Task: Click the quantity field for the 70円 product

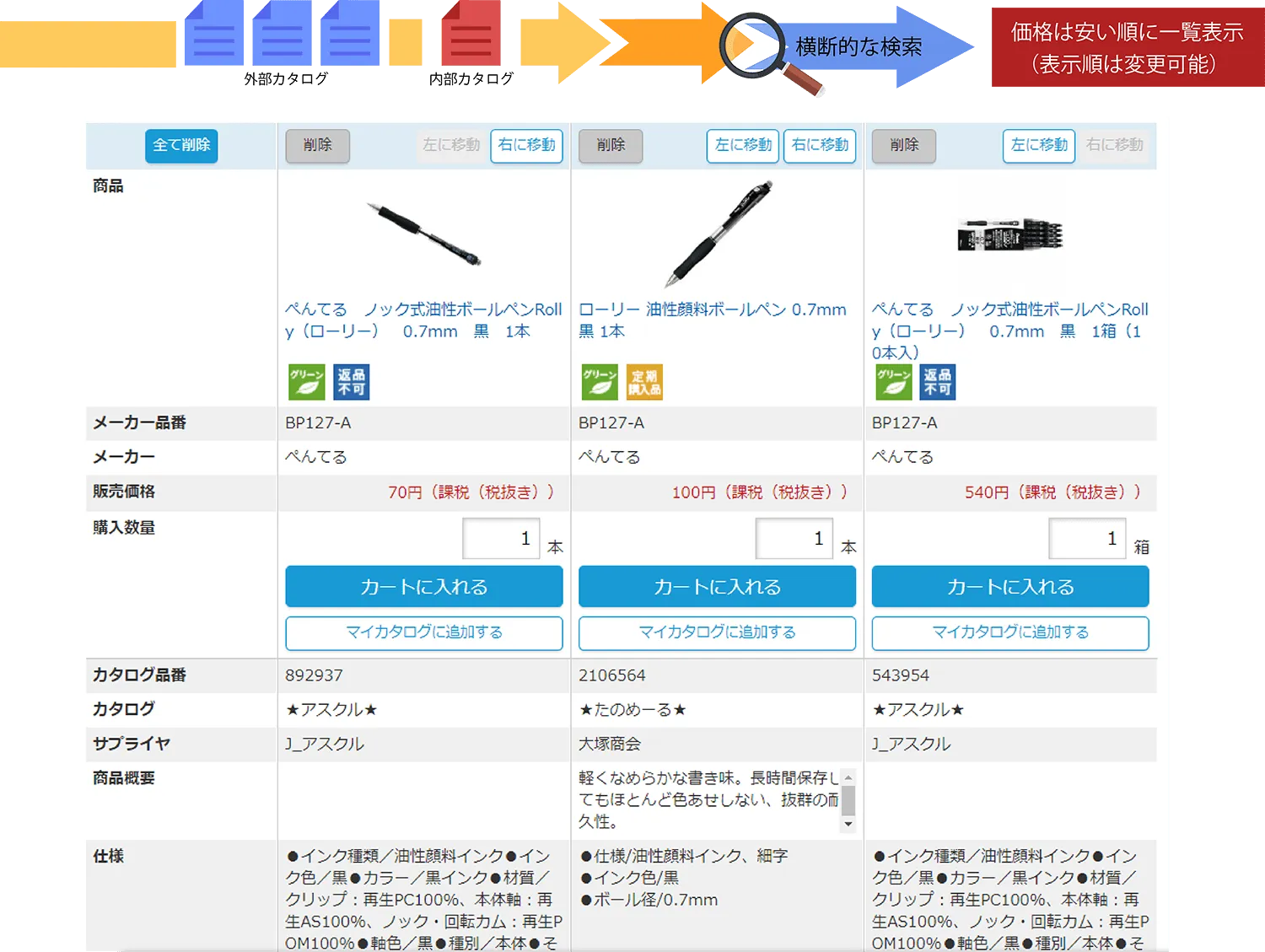Action: tap(501, 539)
